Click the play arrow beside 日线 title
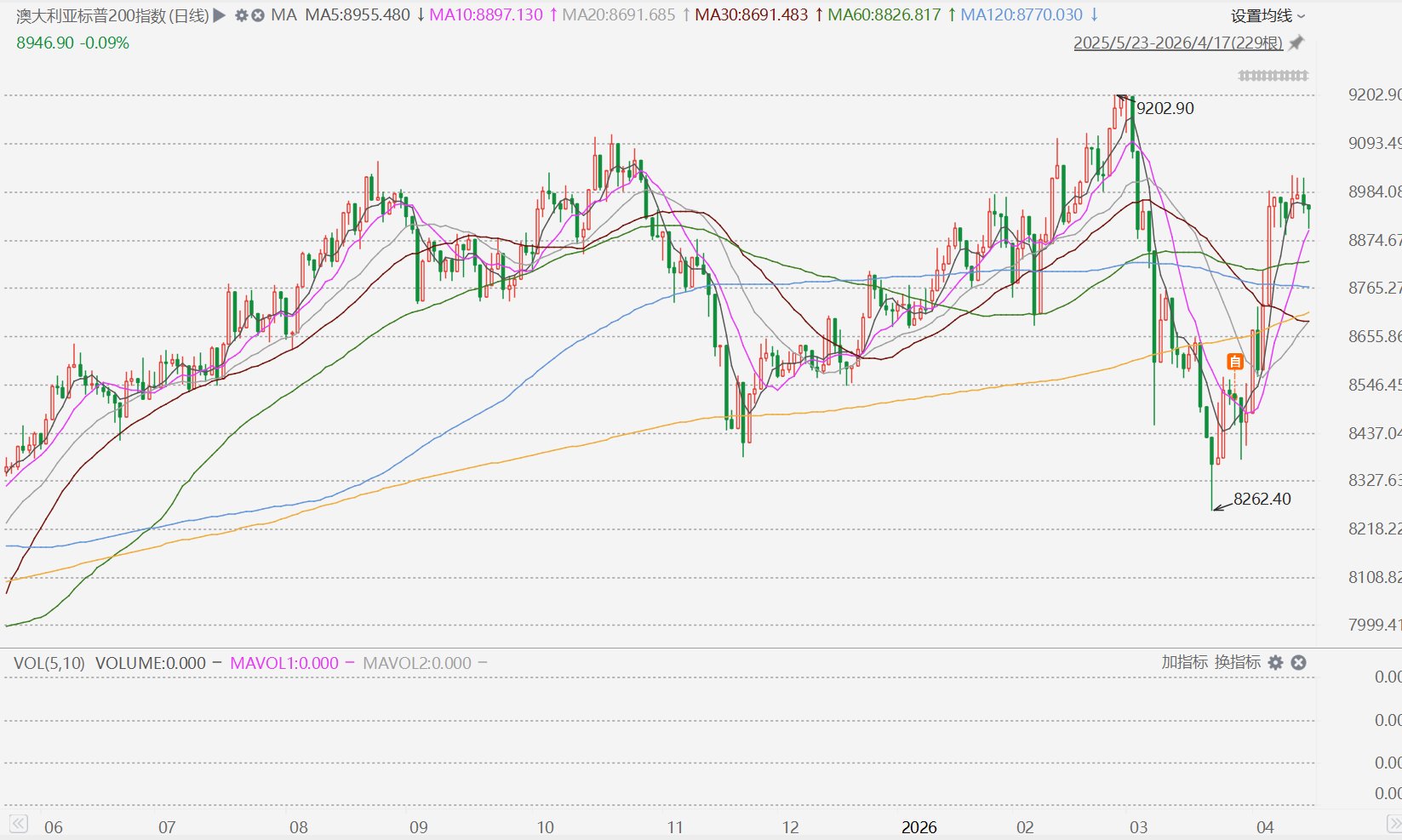Image resolution: width=1402 pixels, height=840 pixels. [220, 15]
